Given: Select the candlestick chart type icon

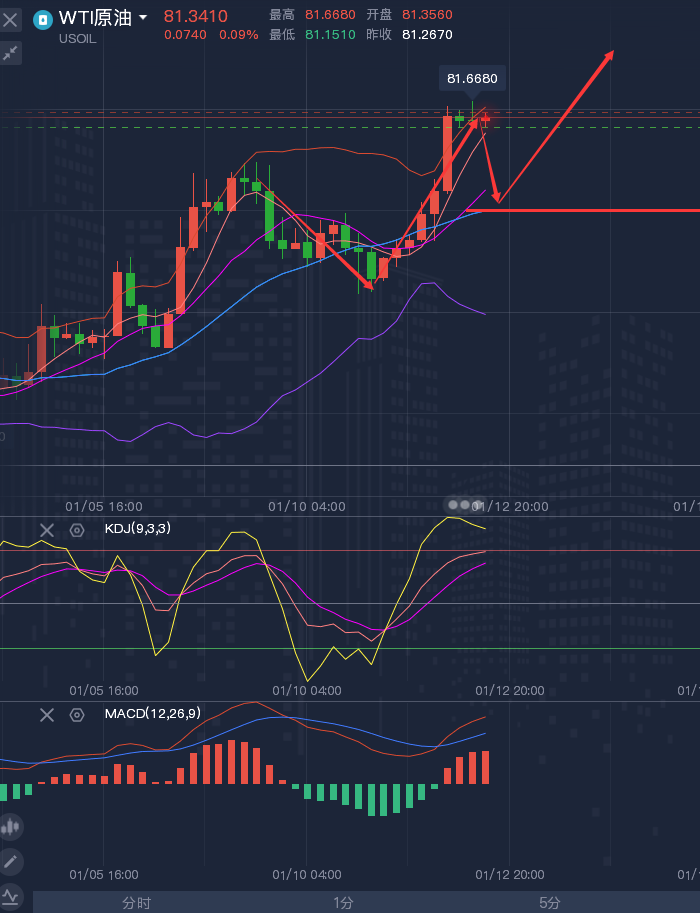Looking at the screenshot, I should click(x=11, y=827).
